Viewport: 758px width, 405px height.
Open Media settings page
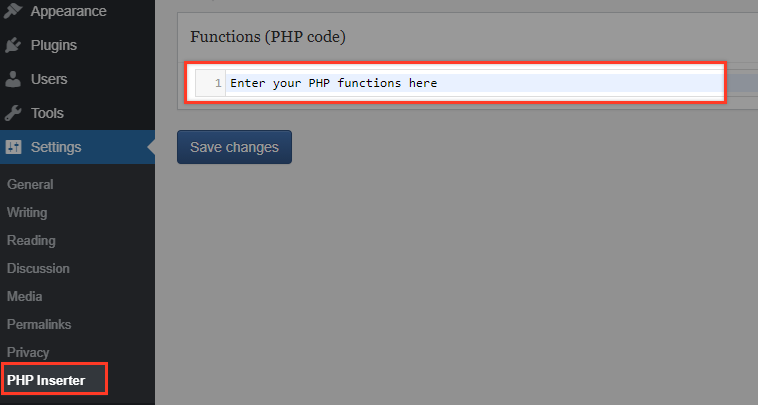tap(25, 296)
